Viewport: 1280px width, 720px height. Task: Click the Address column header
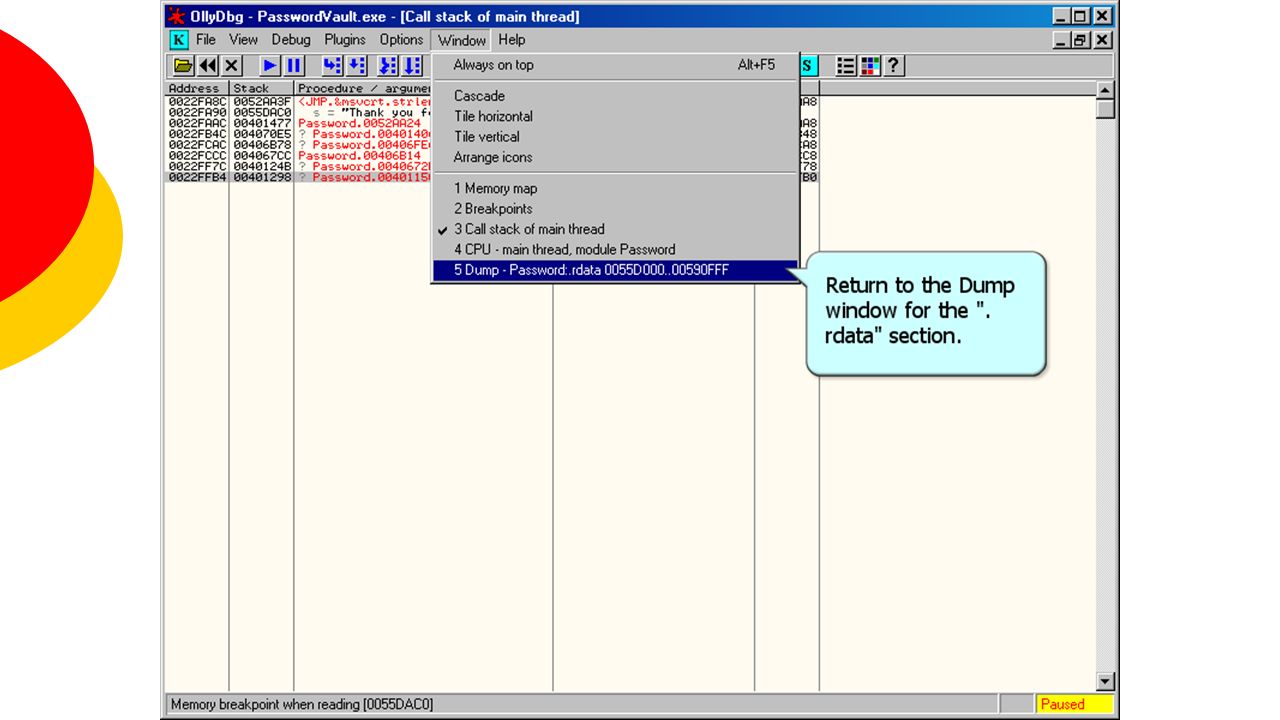click(197, 88)
